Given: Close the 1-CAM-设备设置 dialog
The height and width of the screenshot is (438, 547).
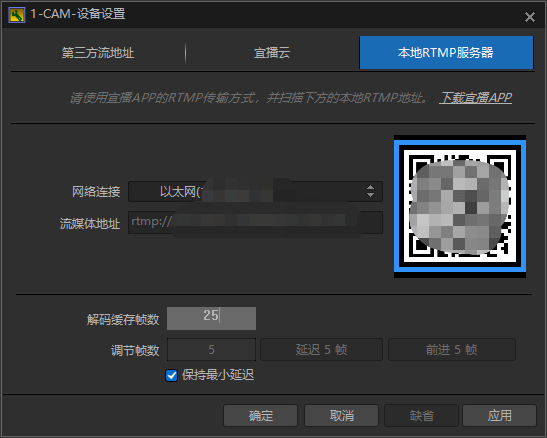Looking at the screenshot, I should click(x=530, y=17).
